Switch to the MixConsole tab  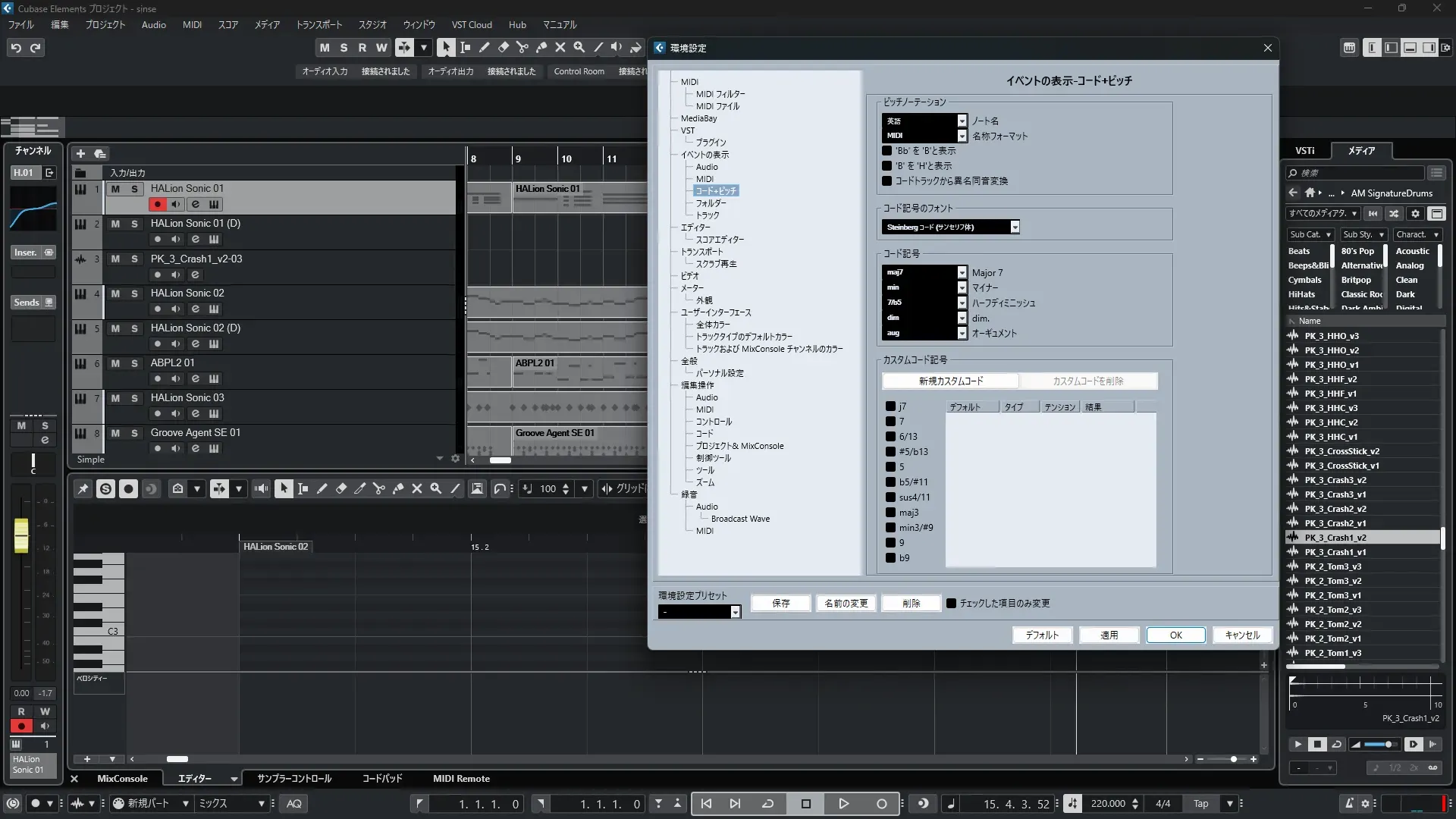pos(122,779)
